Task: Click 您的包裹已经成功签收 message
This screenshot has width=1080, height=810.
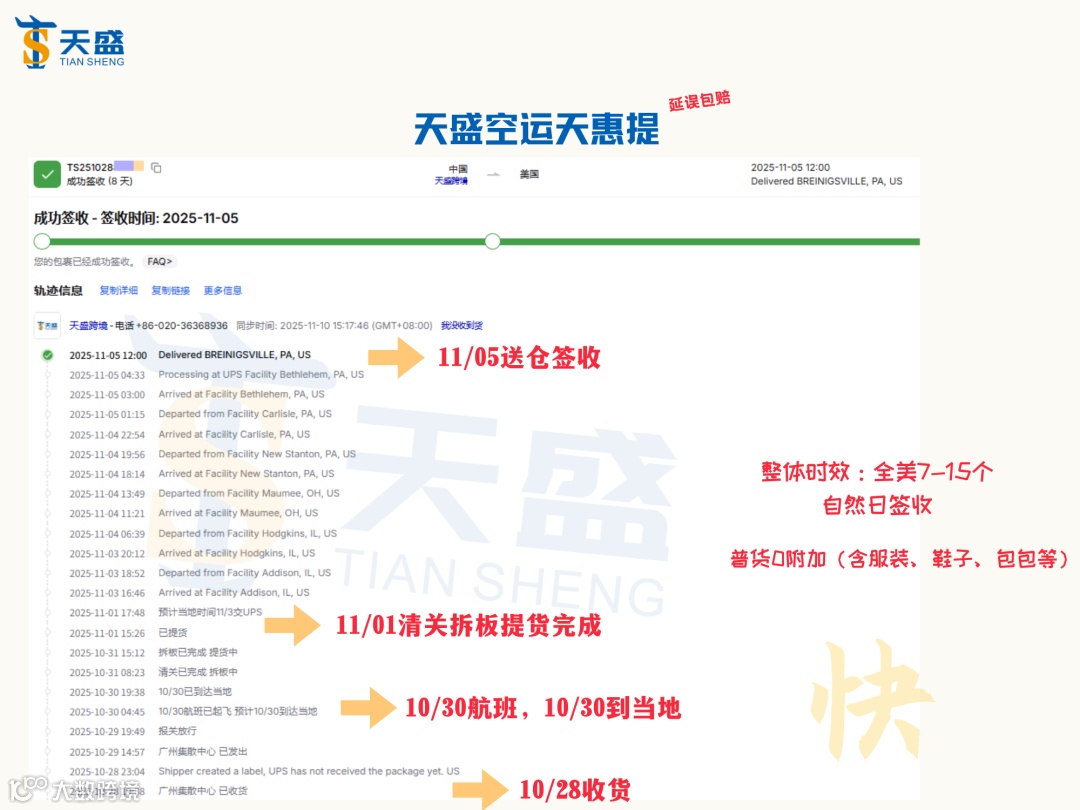Action: (x=84, y=262)
